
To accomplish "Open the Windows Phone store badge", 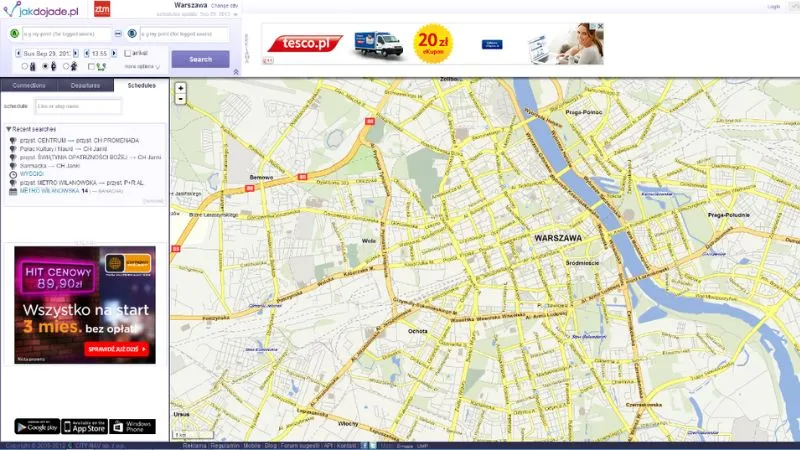I will [x=132, y=427].
